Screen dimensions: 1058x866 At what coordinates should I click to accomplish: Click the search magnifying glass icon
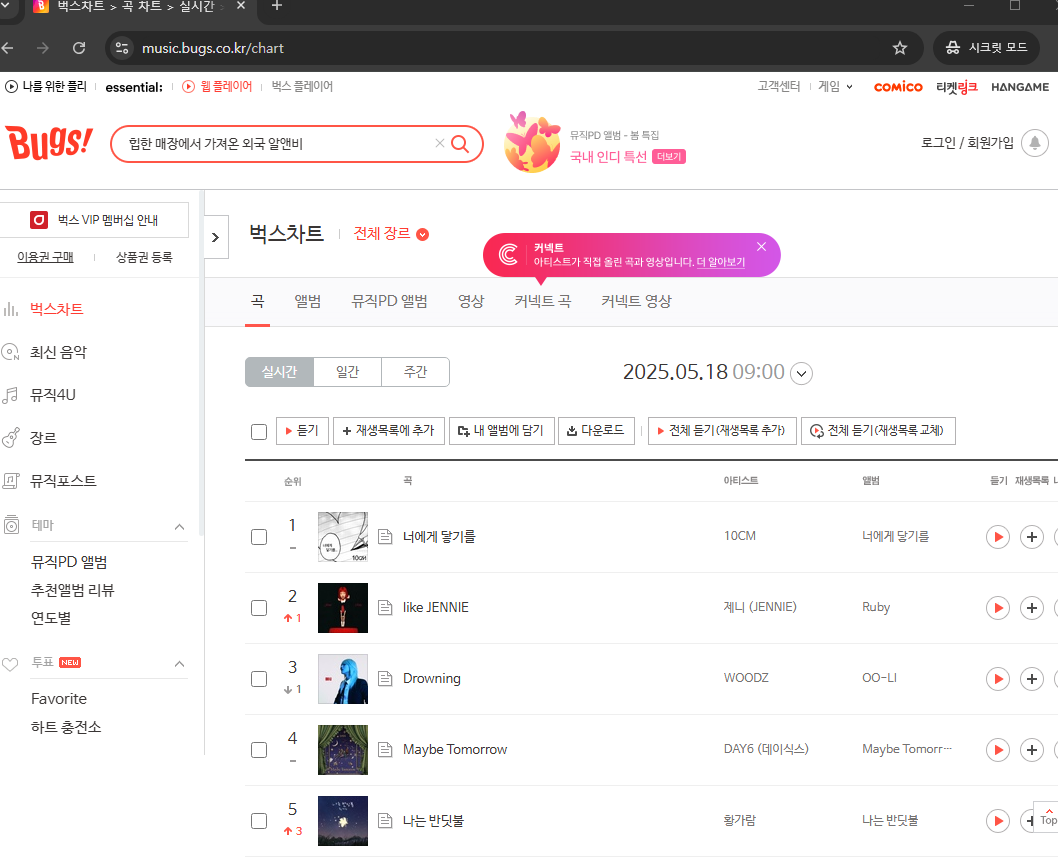(x=460, y=143)
